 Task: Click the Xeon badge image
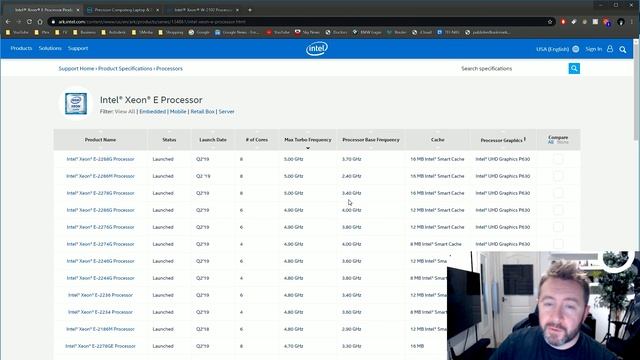(x=76, y=103)
